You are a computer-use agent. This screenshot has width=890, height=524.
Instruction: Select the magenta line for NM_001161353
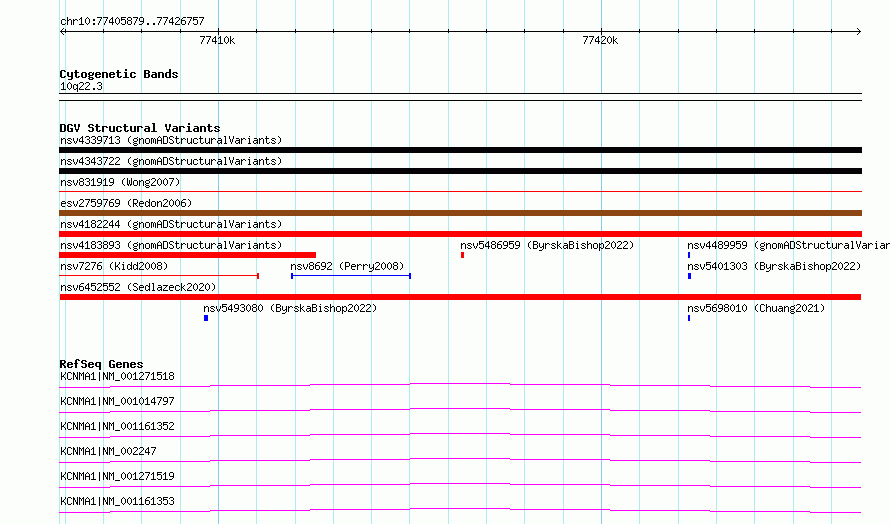coord(460,510)
